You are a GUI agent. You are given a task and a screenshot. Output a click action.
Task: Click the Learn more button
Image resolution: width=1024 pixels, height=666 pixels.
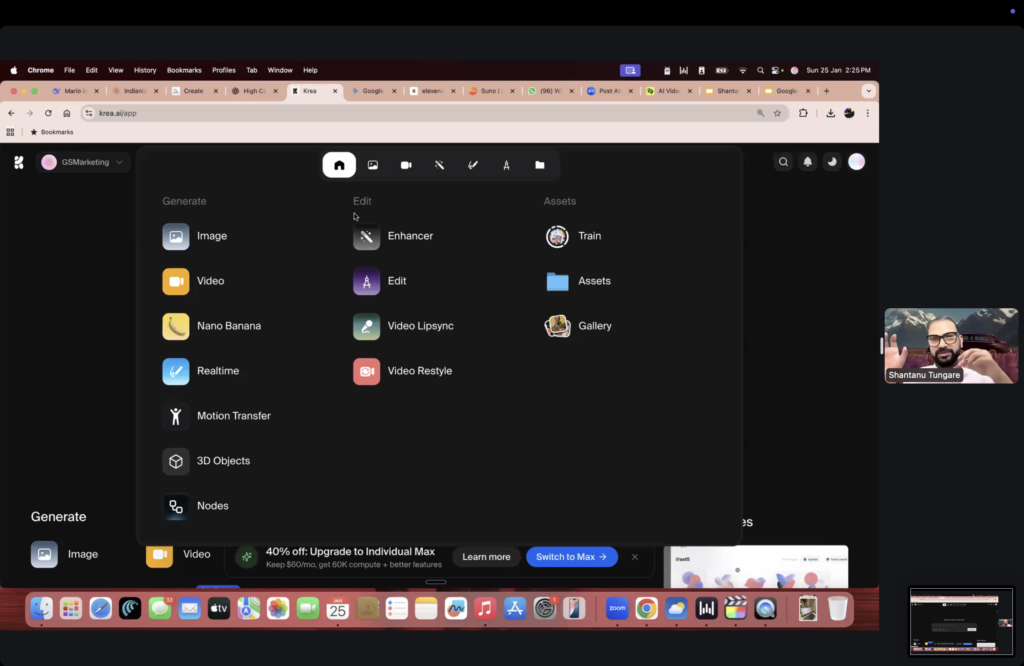point(486,557)
